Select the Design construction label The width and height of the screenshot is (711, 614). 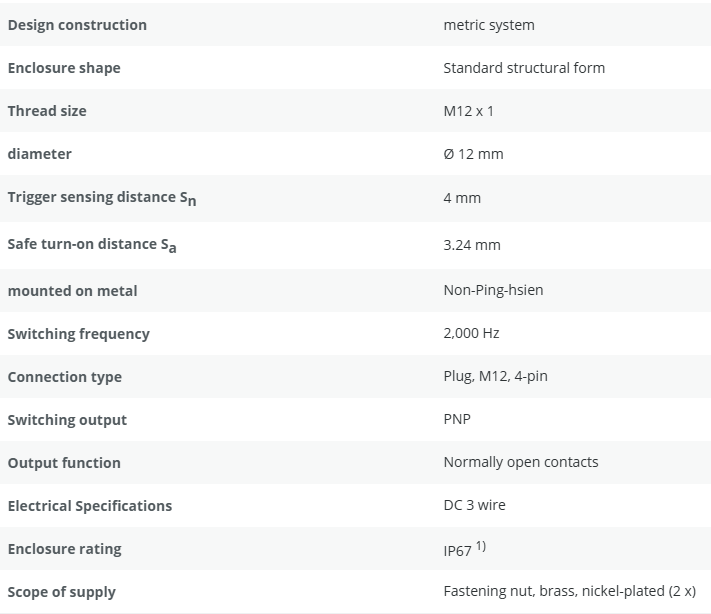pyautogui.click(x=77, y=25)
